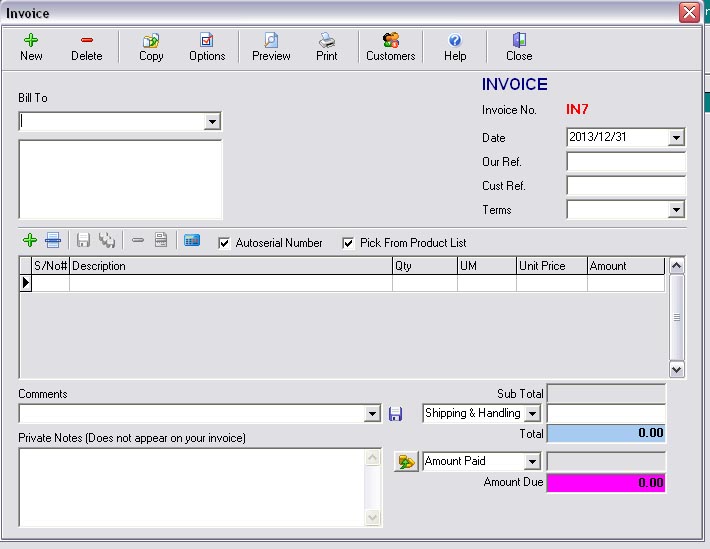This screenshot has width=710, height=549.
Task: Click the Delete invoice toolbar button
Action: [x=86, y=47]
